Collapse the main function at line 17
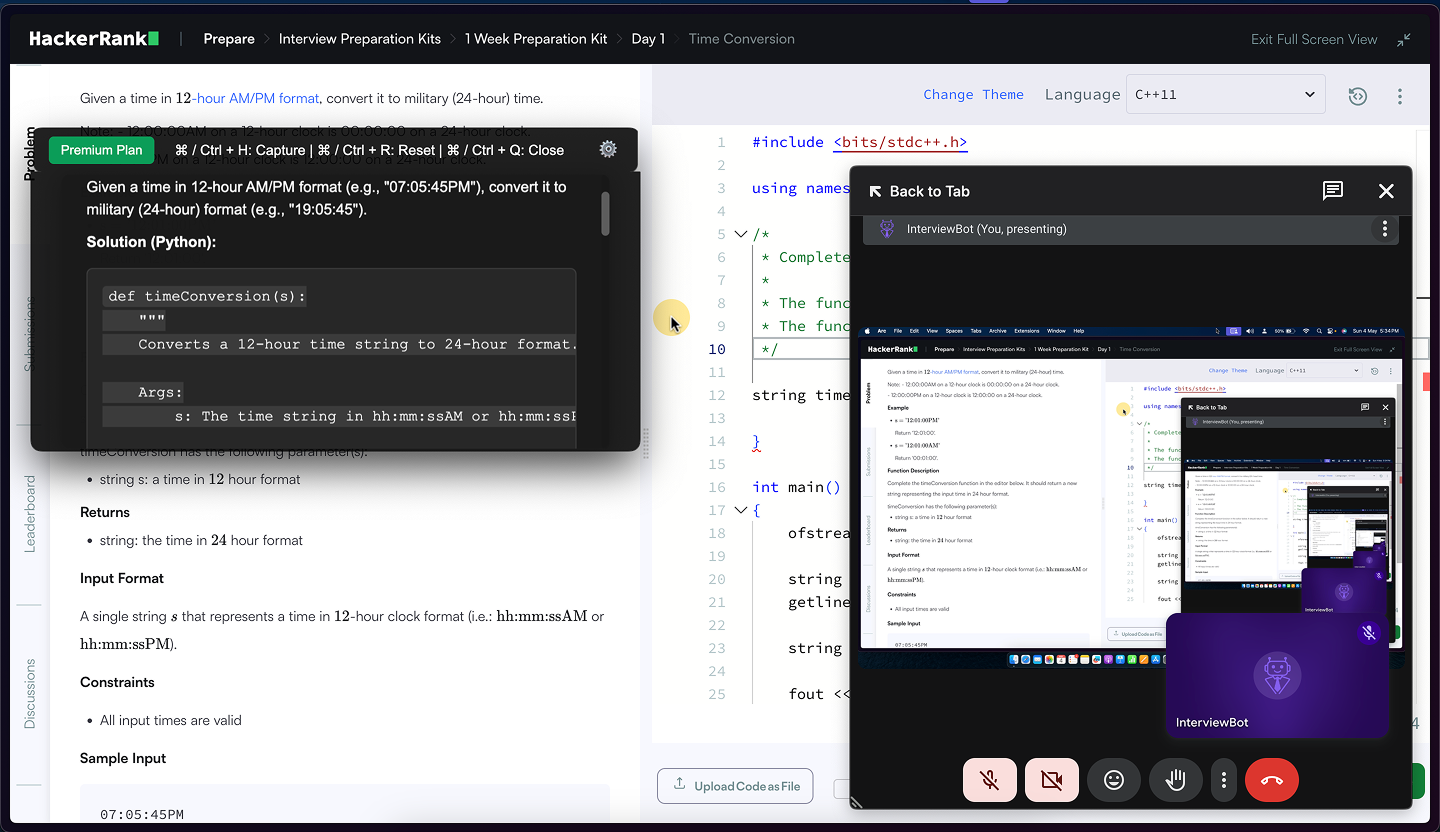Screen dimensions: 1440x832 point(739,509)
